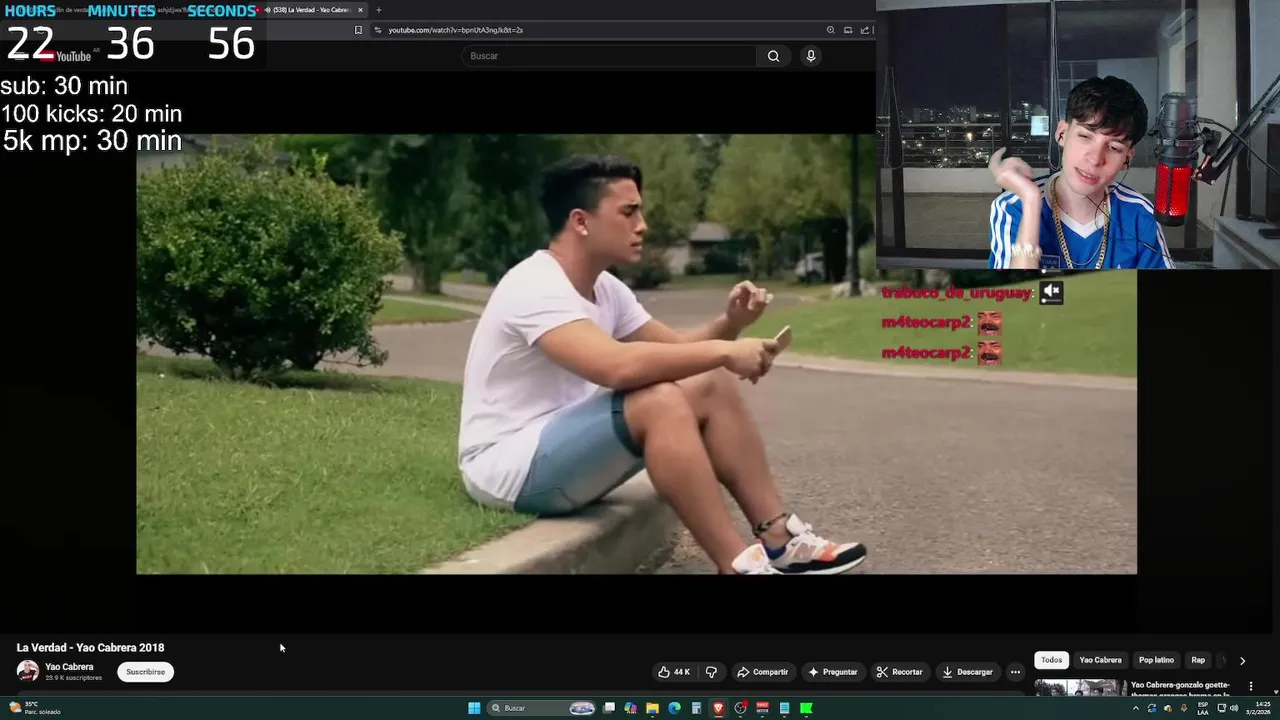This screenshot has height=720, width=1280.
Task: Click the YouTube search magnifier button
Action: tap(773, 56)
